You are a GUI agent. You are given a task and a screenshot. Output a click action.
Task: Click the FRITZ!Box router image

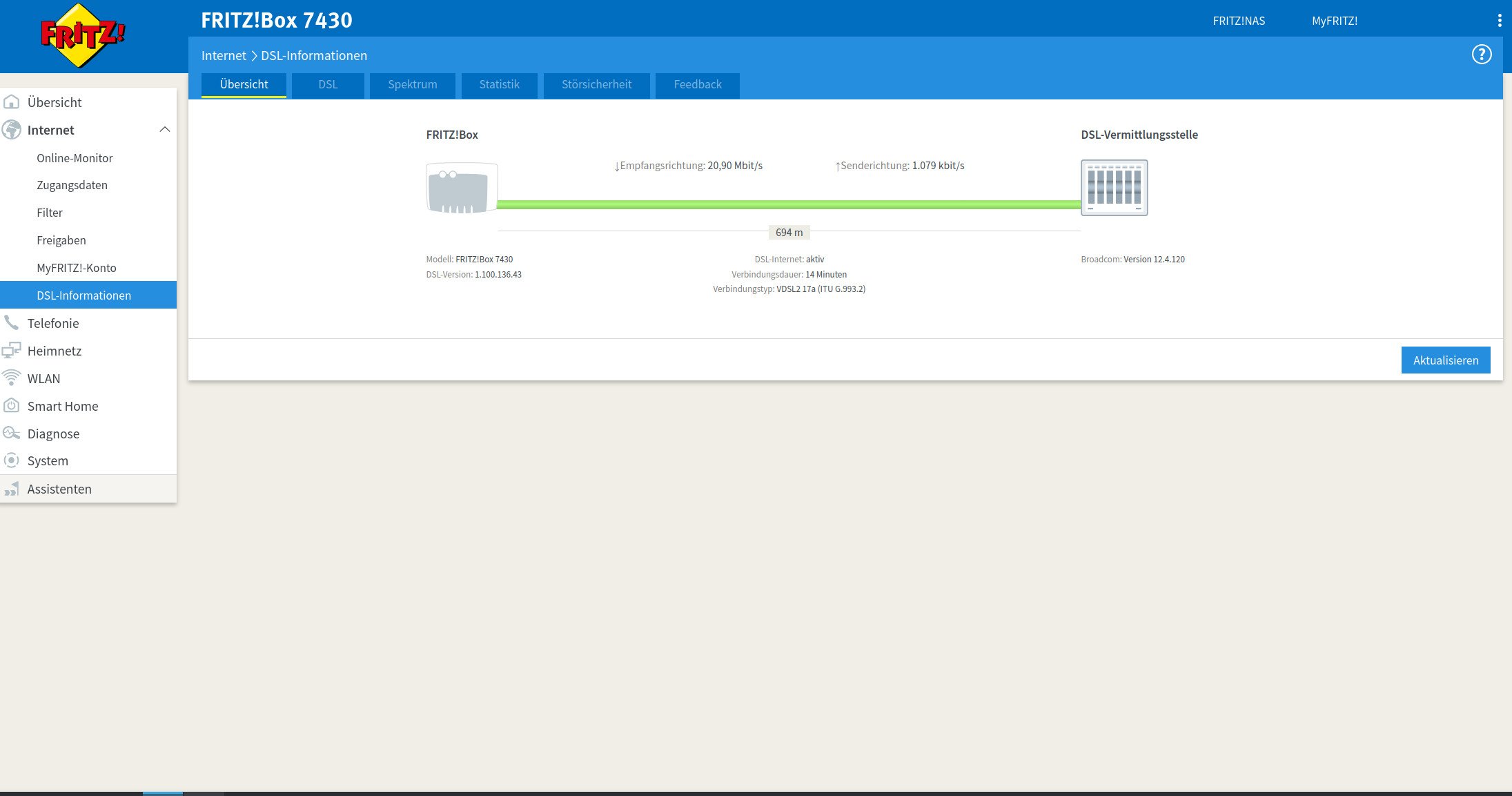(x=461, y=188)
